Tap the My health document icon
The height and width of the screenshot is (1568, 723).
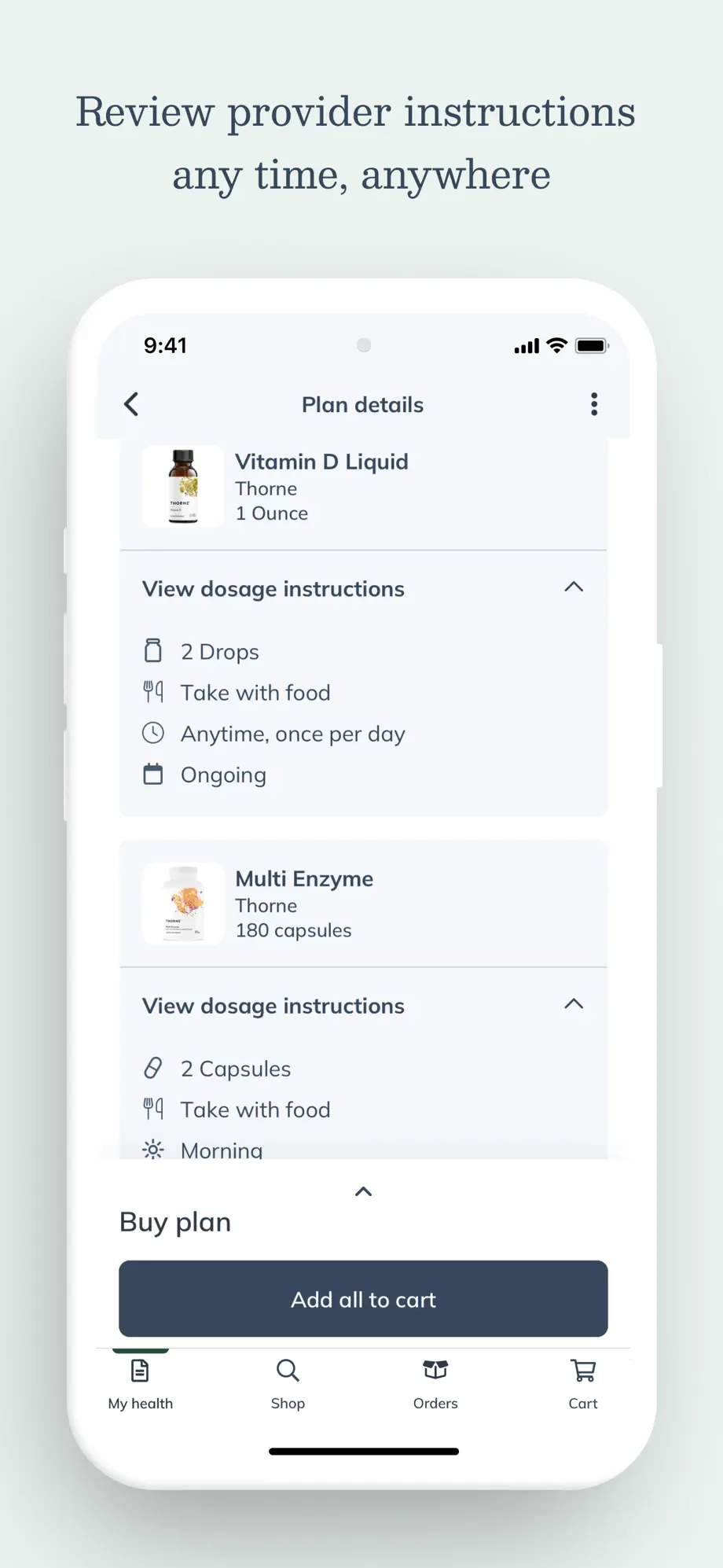[140, 1371]
